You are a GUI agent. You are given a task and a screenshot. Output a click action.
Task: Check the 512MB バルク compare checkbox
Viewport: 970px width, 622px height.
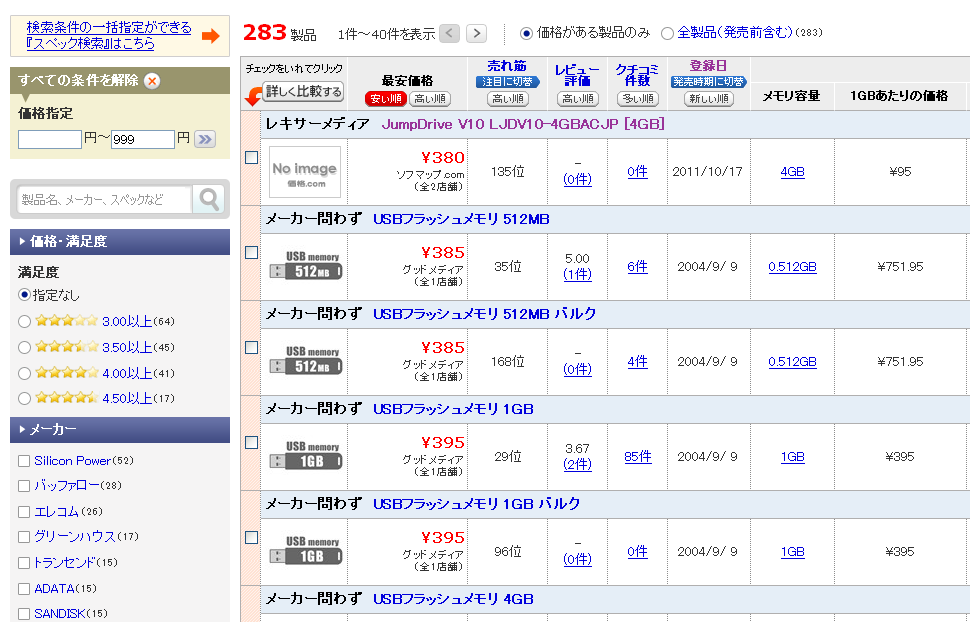tap(252, 348)
